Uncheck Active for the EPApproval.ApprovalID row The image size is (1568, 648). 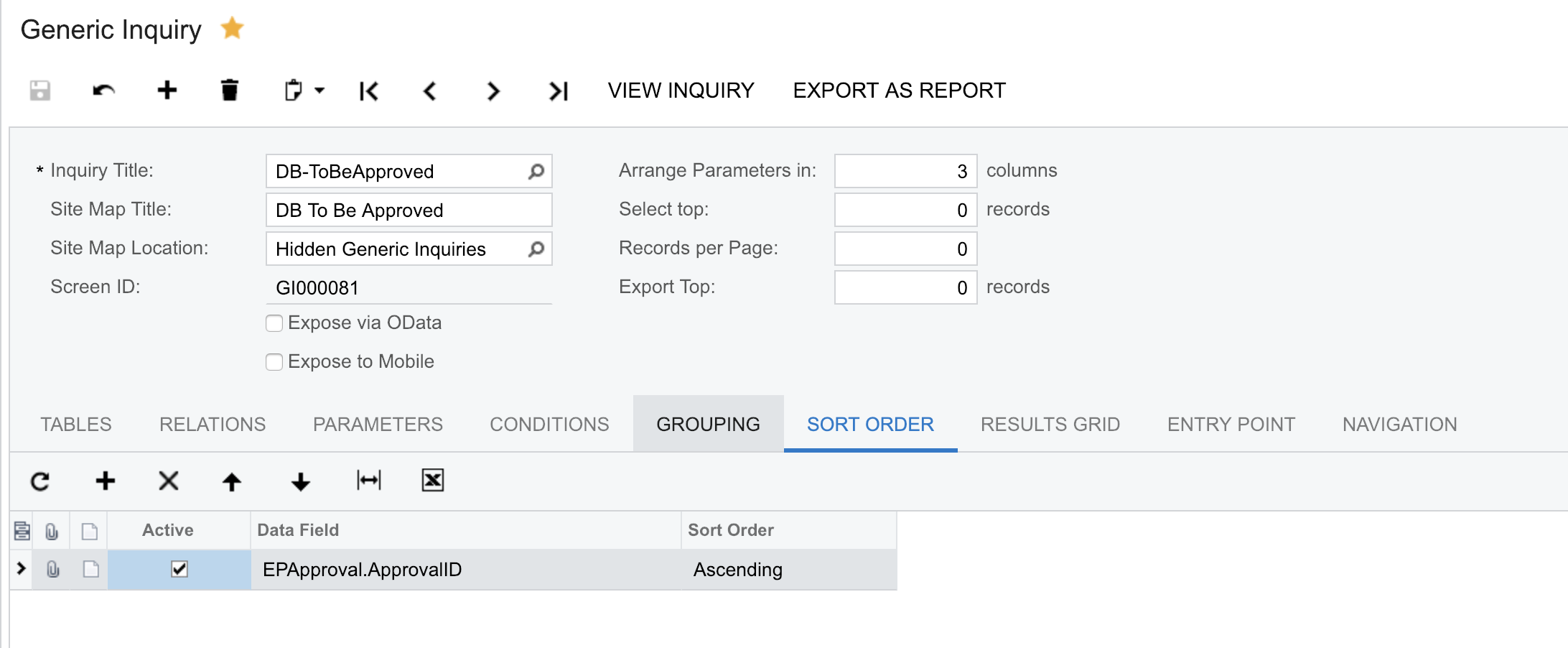(179, 570)
